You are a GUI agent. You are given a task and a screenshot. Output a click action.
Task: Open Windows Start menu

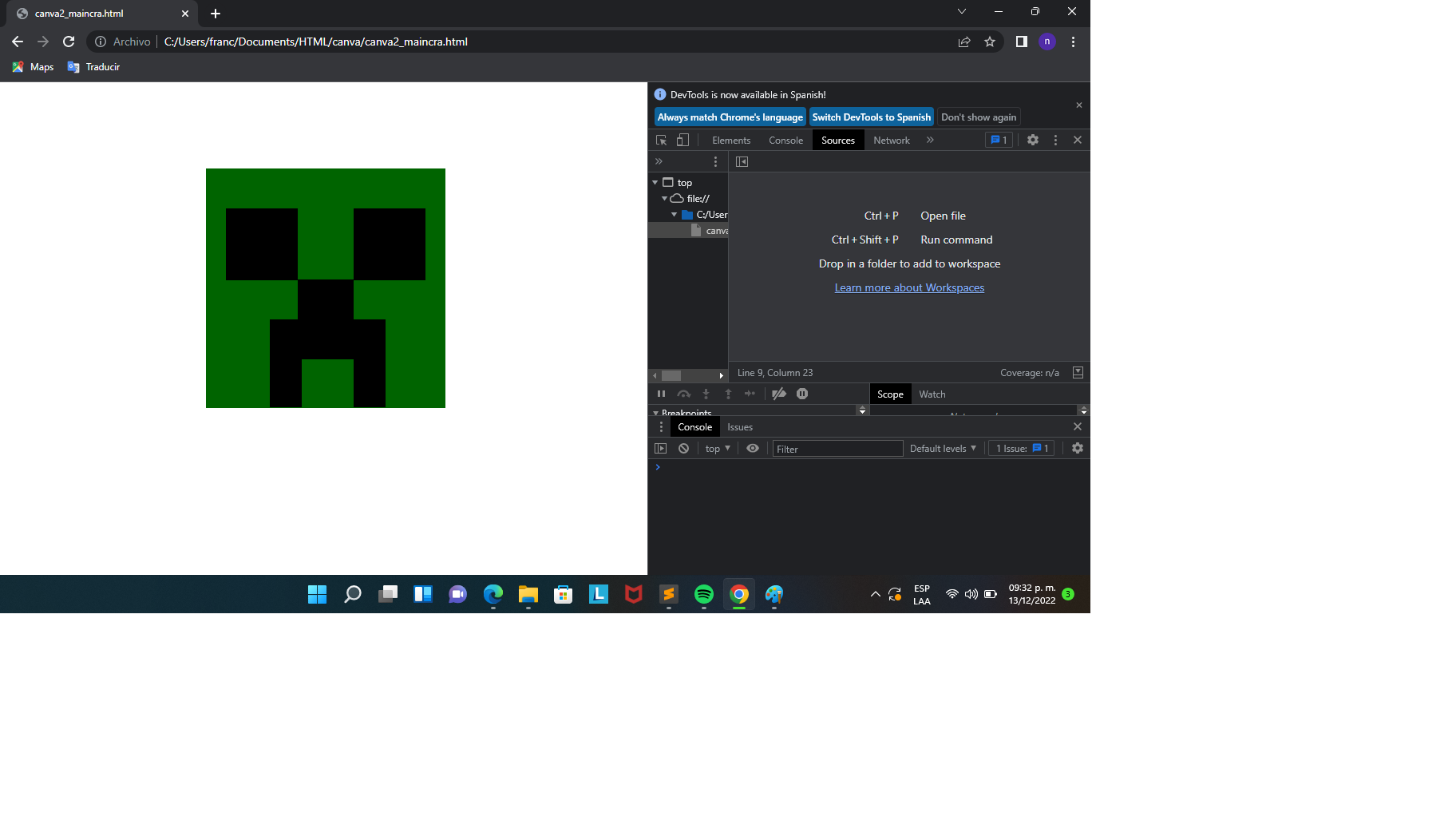pyautogui.click(x=317, y=594)
